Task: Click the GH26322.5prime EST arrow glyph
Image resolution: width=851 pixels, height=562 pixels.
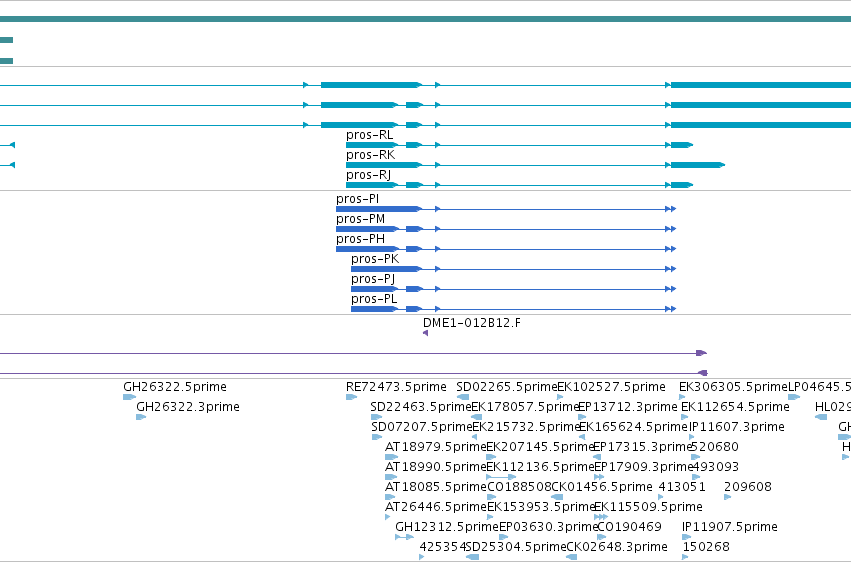Action: pos(129,397)
